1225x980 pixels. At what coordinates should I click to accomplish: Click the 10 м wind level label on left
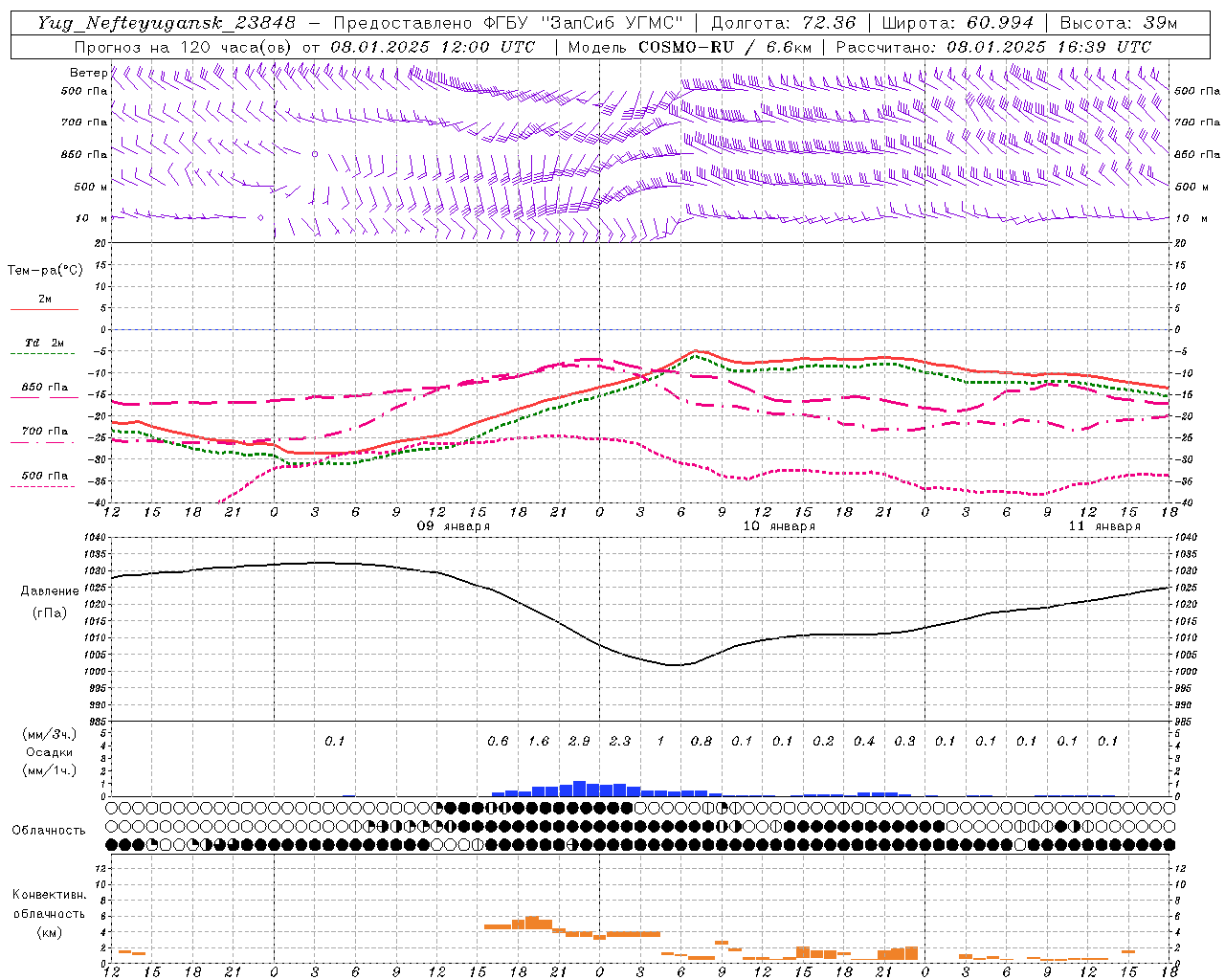pos(90,219)
